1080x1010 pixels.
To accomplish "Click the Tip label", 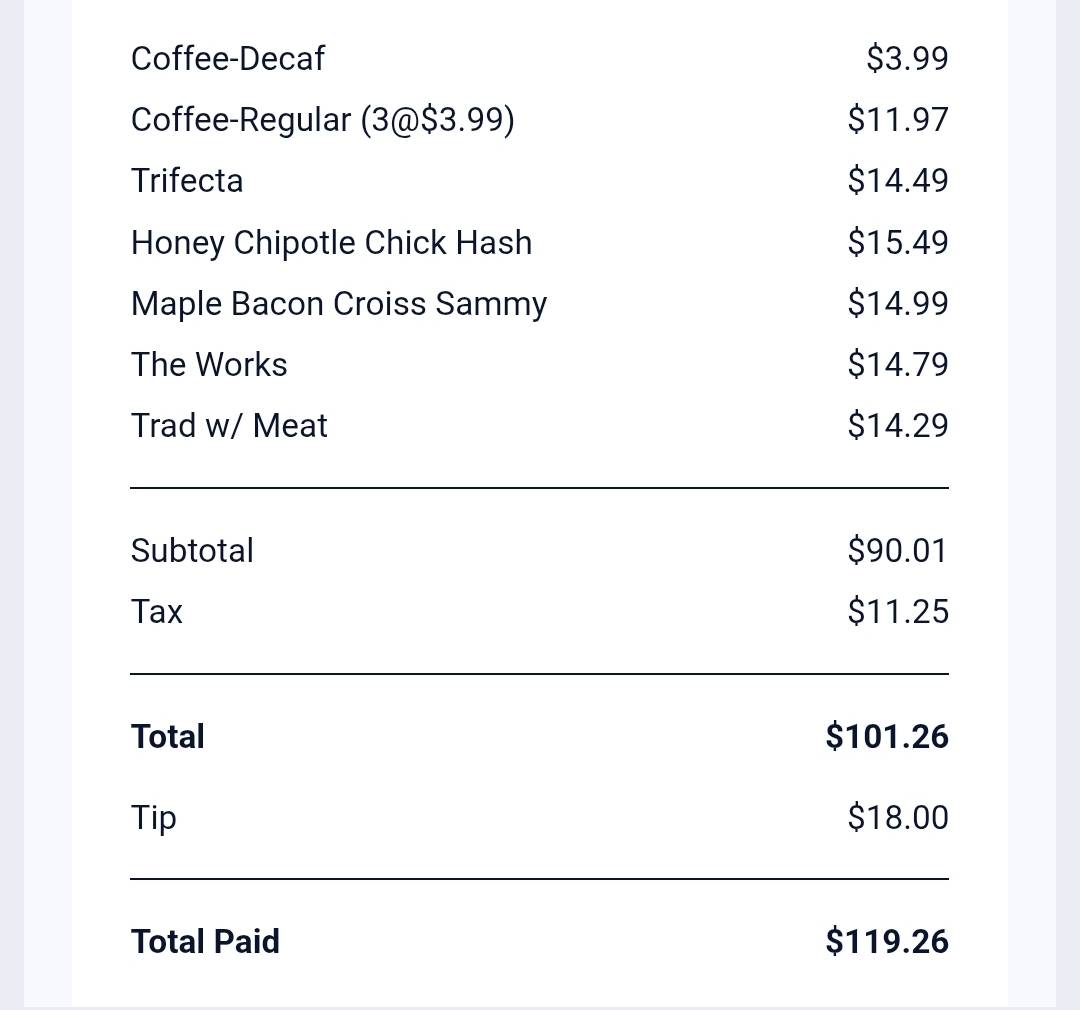I will coord(154,818).
